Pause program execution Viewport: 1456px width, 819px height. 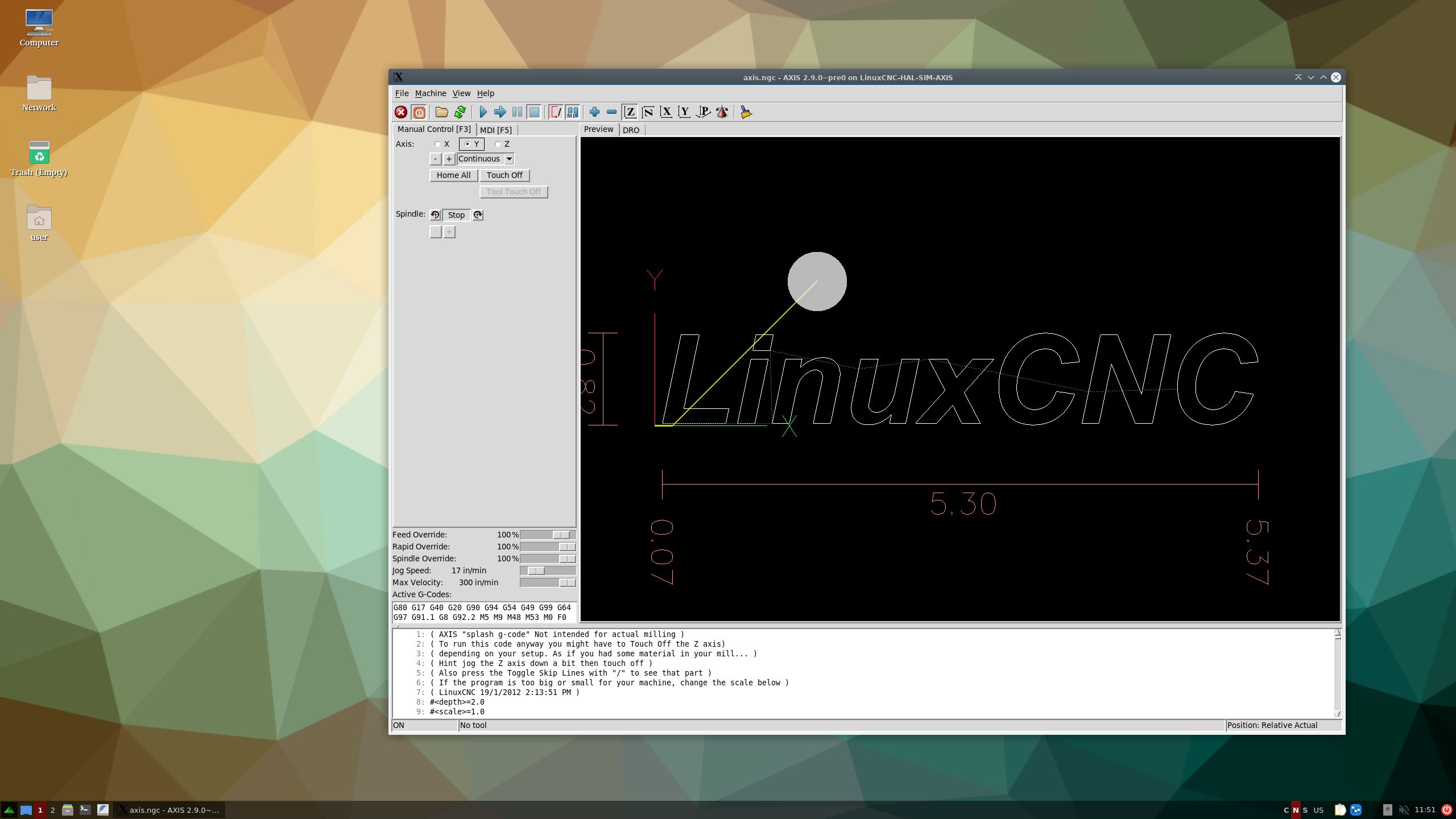[517, 112]
